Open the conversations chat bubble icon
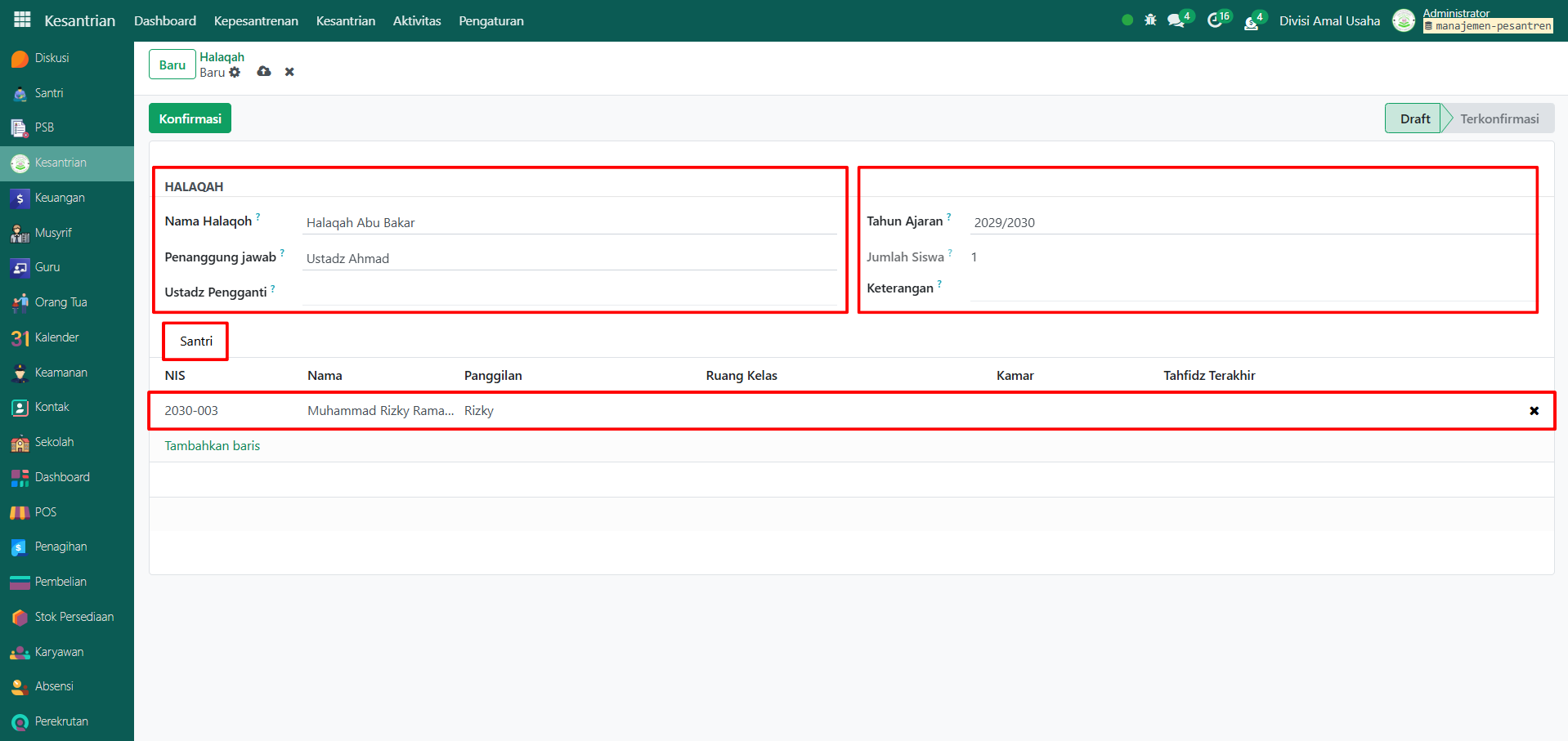1568x741 pixels. pos(1176,20)
